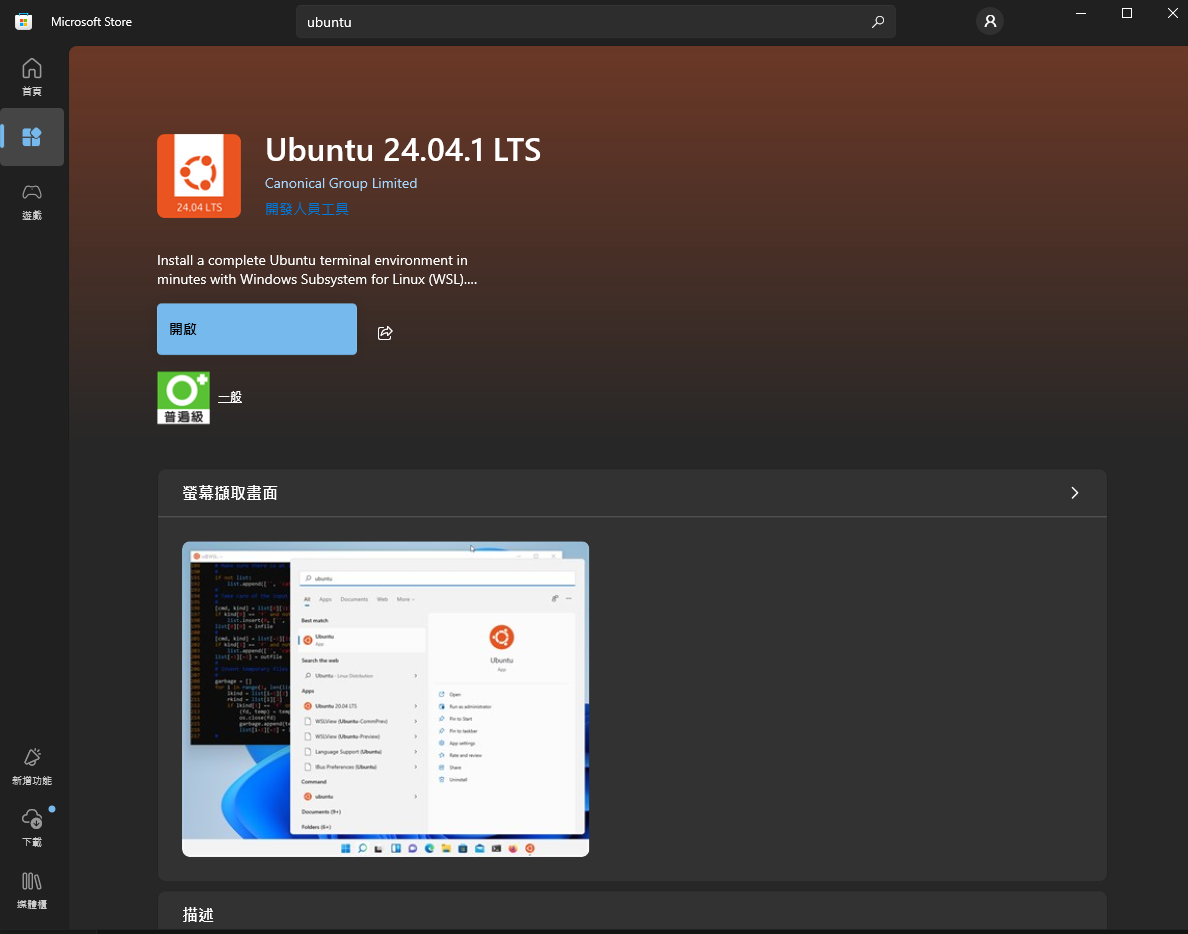
Task: Click the Microsoft Store logo in title bar
Action: (23, 21)
